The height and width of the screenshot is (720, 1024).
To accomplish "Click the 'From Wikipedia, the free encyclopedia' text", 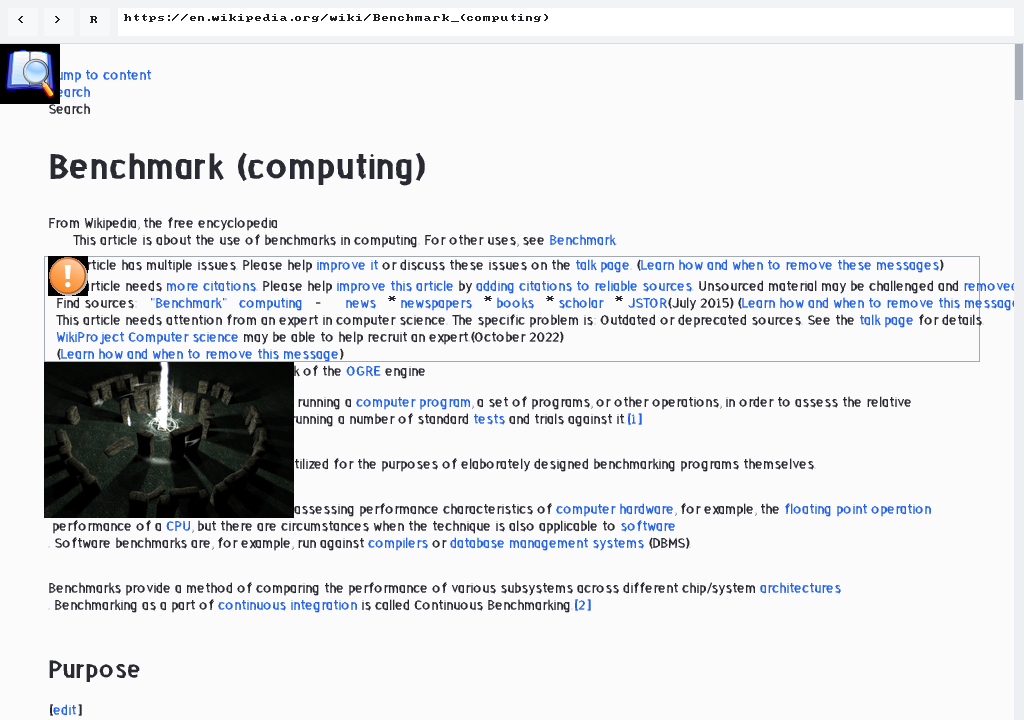I will (163, 223).
